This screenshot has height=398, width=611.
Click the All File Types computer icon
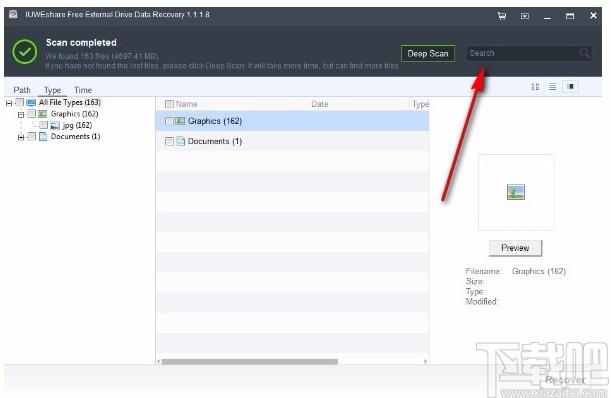[x=31, y=103]
